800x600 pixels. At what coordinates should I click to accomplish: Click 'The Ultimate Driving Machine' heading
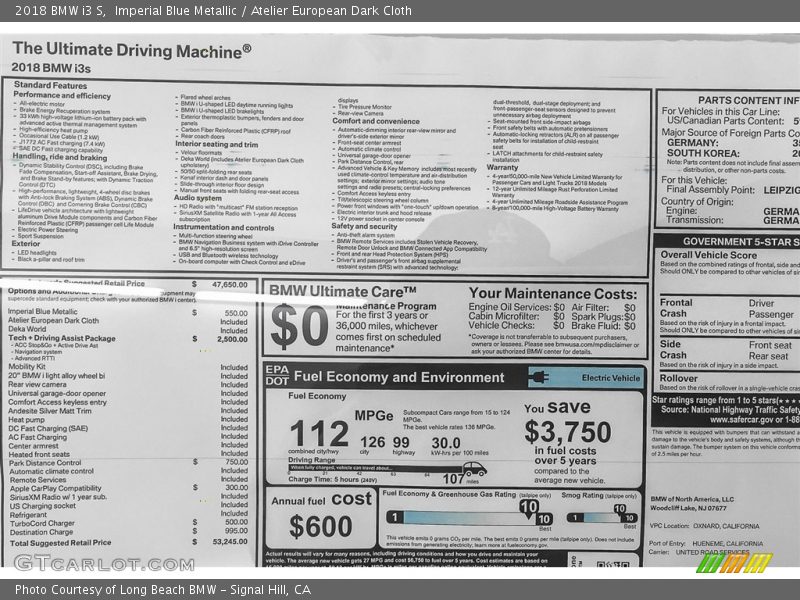click(132, 49)
